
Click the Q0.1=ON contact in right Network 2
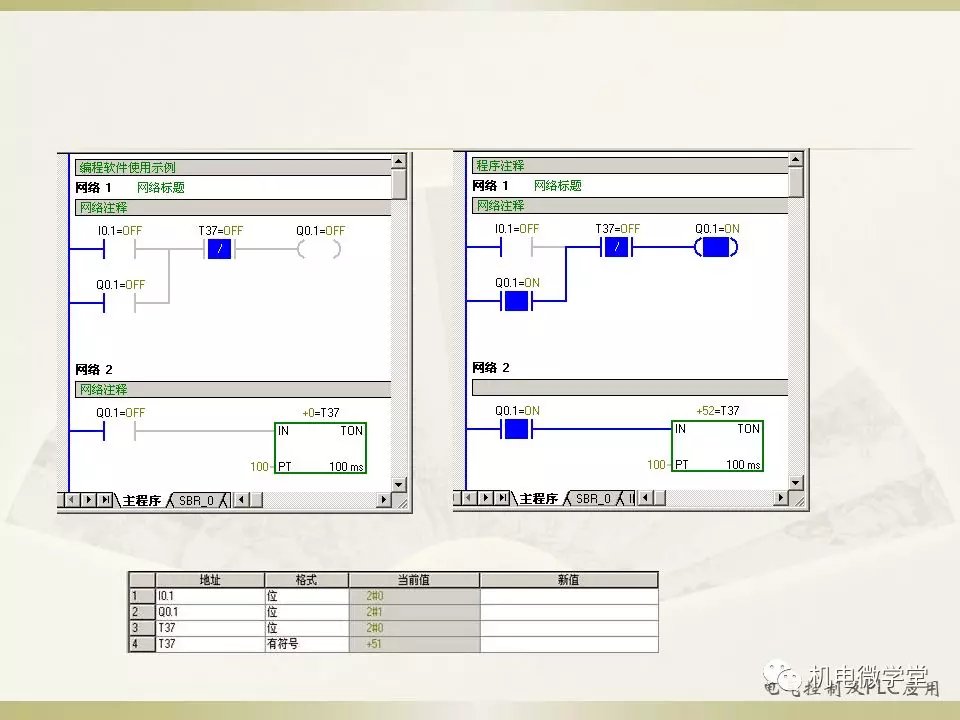[517, 429]
